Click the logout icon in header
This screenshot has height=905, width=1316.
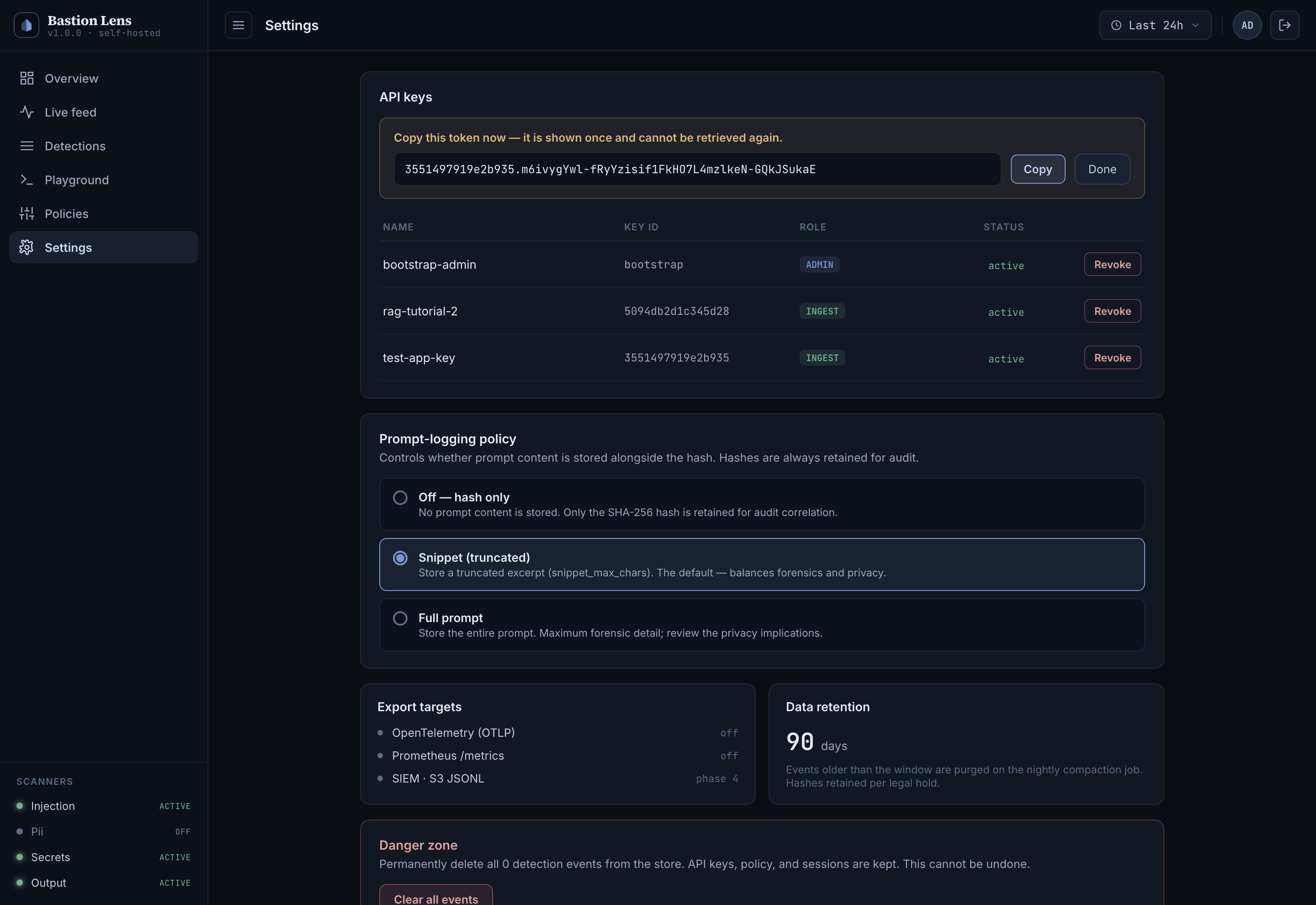1284,26
